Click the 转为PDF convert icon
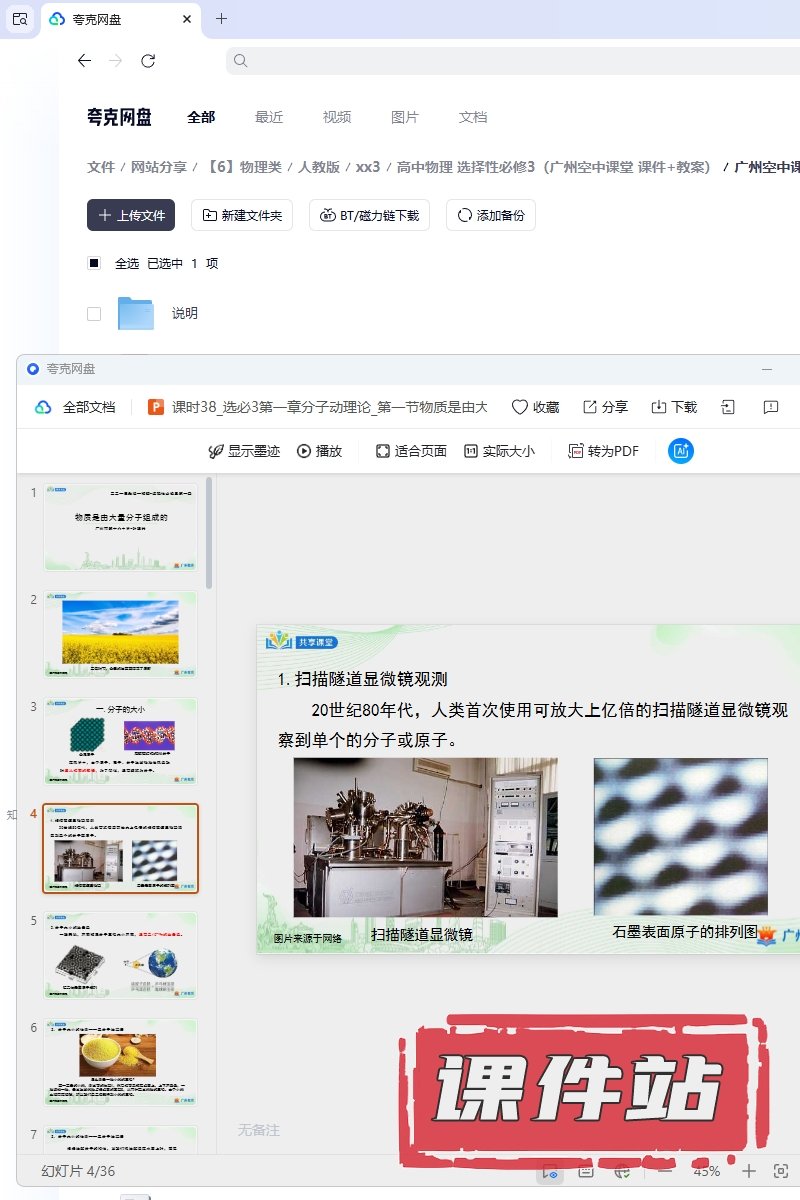 click(576, 451)
